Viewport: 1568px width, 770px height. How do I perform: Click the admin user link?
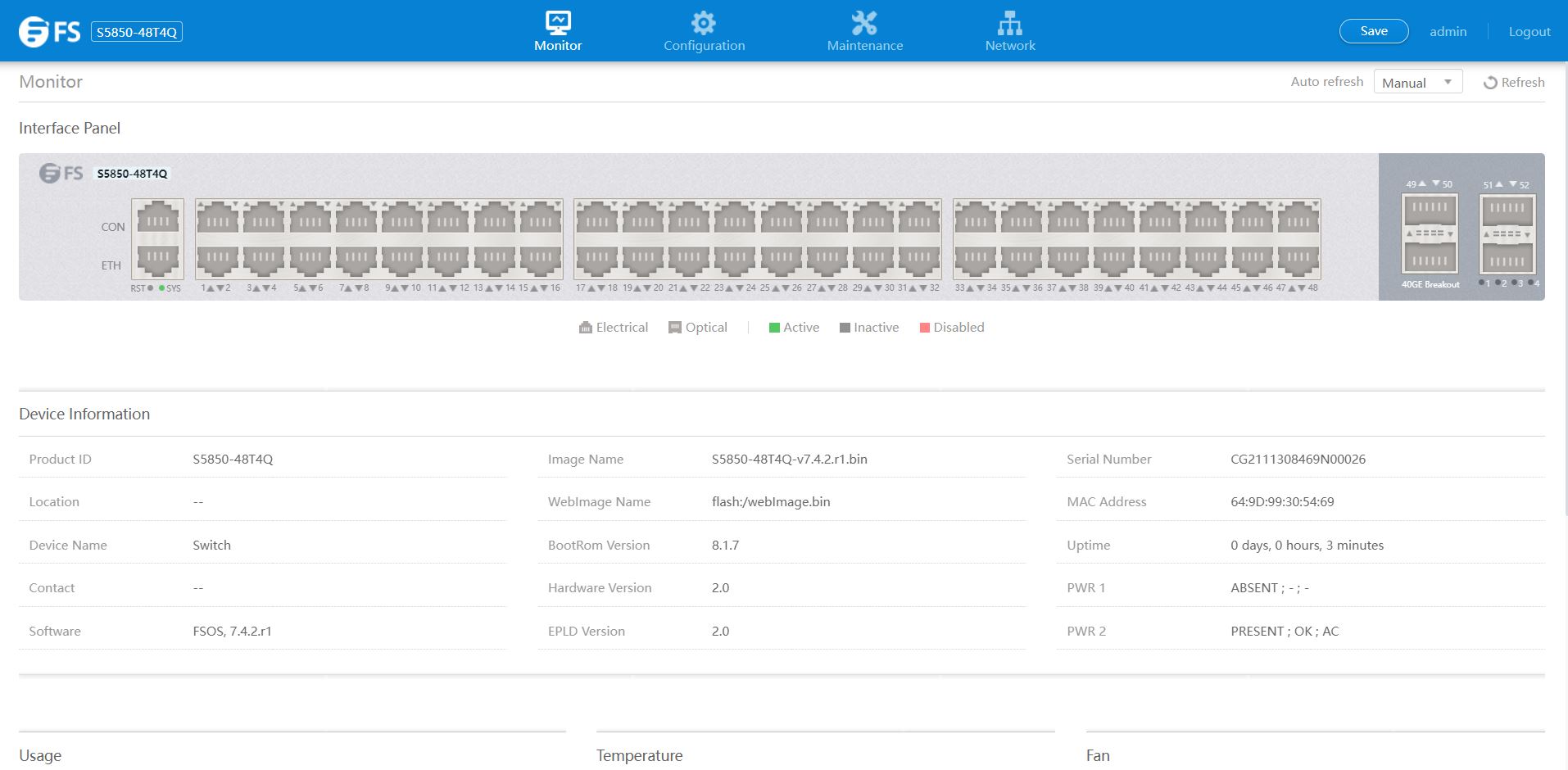pyautogui.click(x=1448, y=32)
